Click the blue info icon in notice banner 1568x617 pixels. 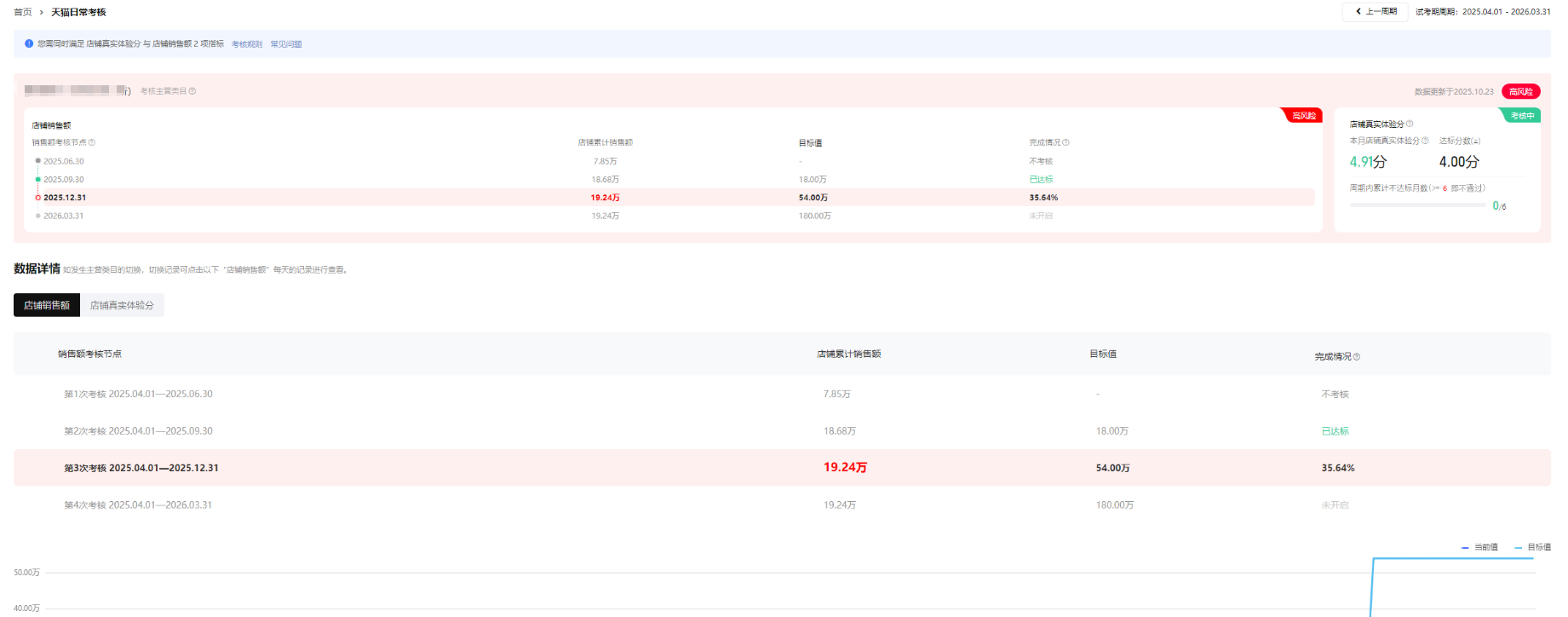tap(29, 43)
